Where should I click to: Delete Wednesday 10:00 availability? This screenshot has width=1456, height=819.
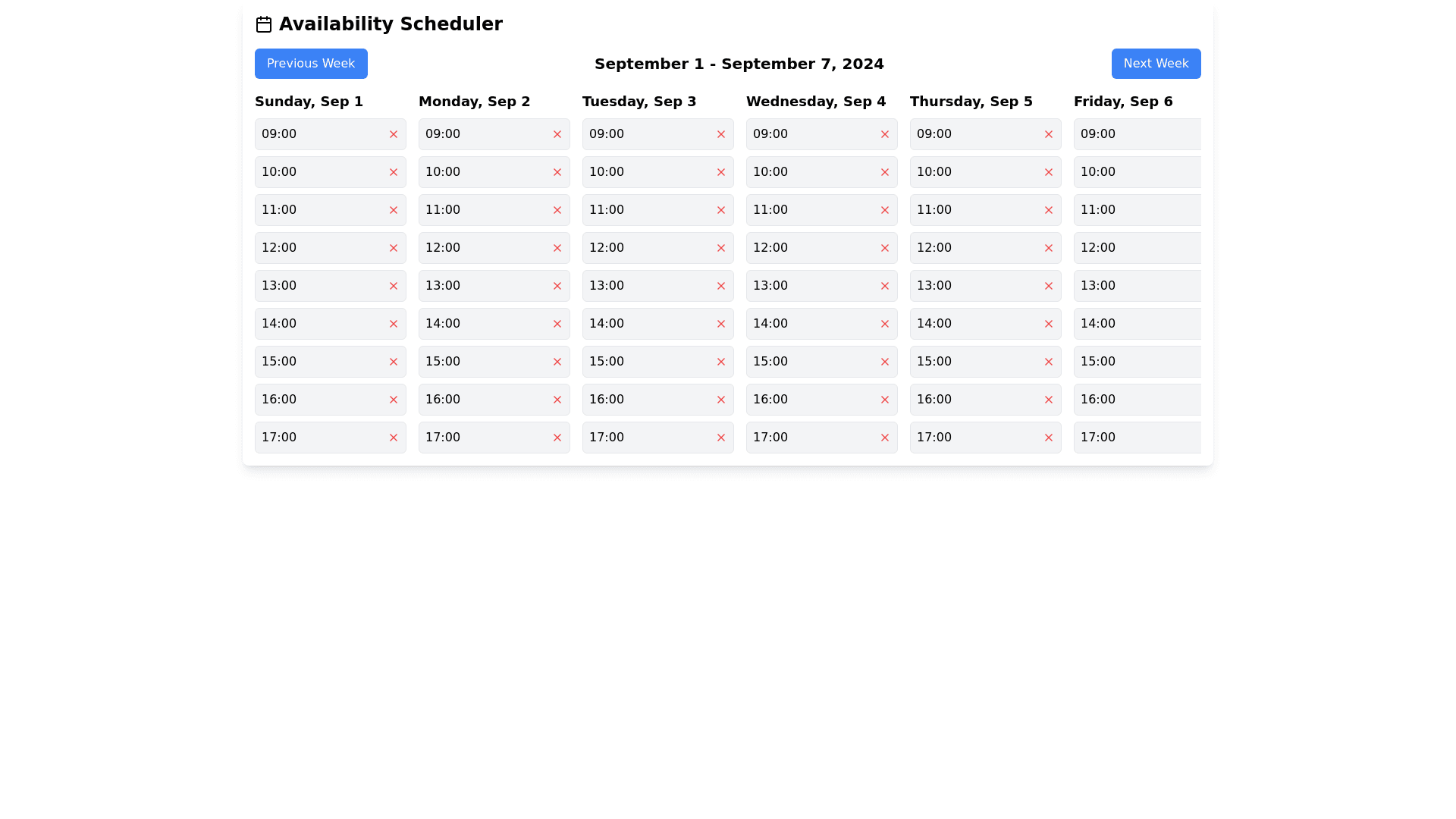tap(884, 172)
